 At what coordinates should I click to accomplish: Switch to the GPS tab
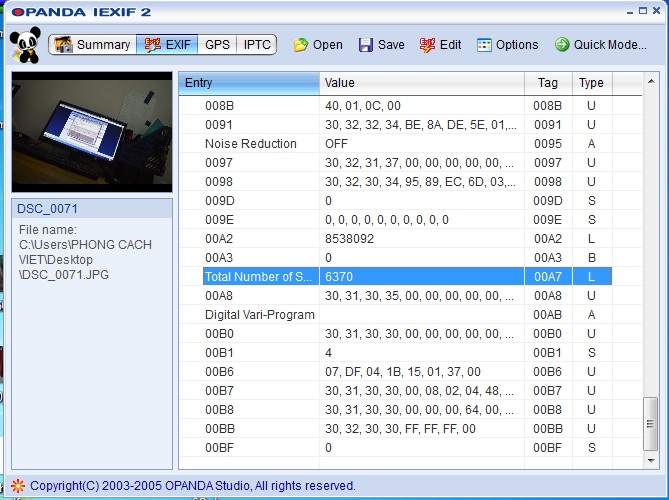[x=217, y=45]
